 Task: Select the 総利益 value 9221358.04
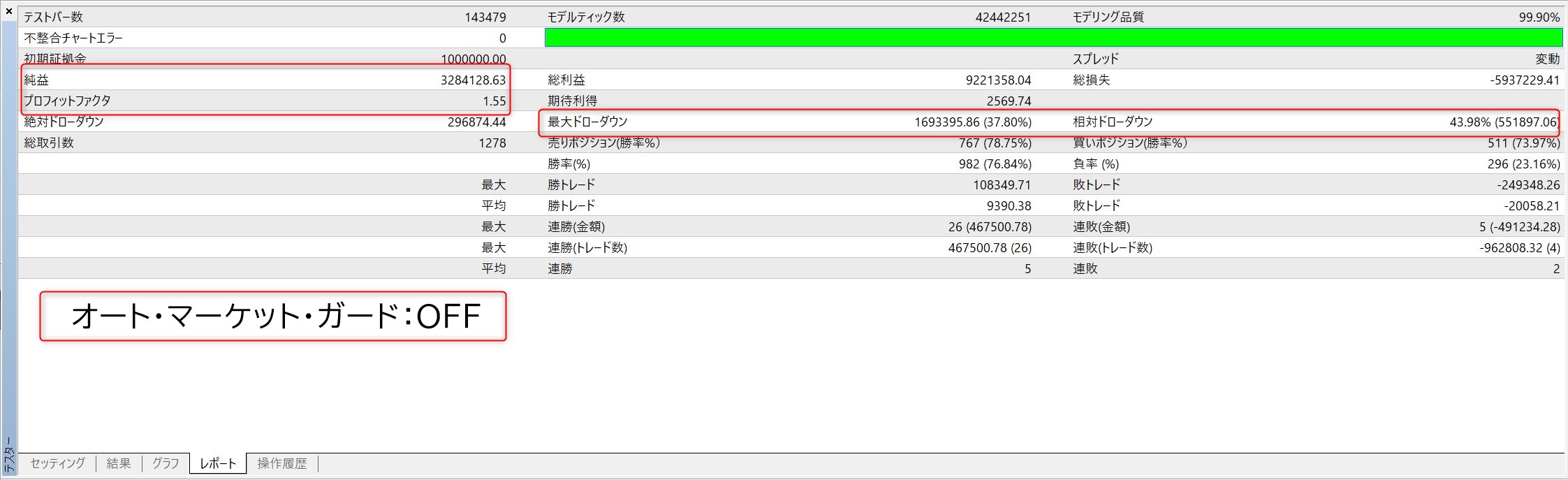tap(998, 80)
